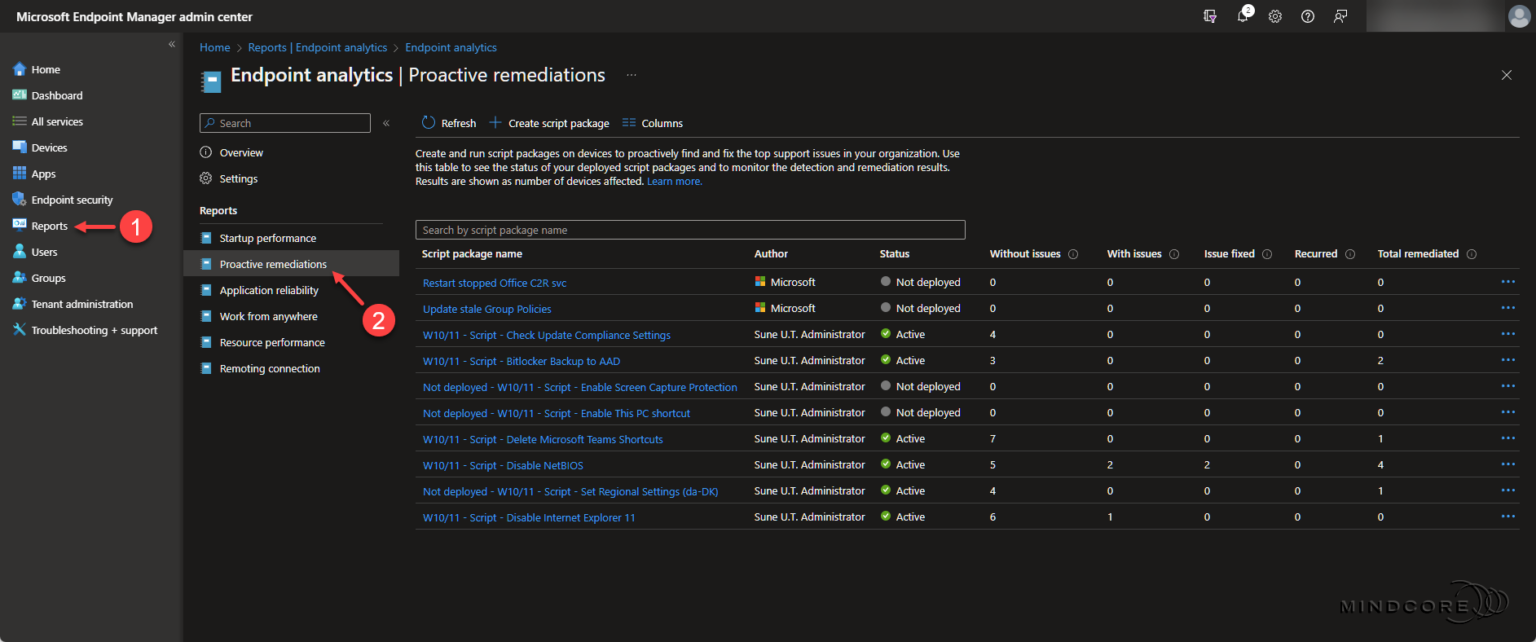
Task: Show info tooltip for Without issues
Action: click(1073, 254)
